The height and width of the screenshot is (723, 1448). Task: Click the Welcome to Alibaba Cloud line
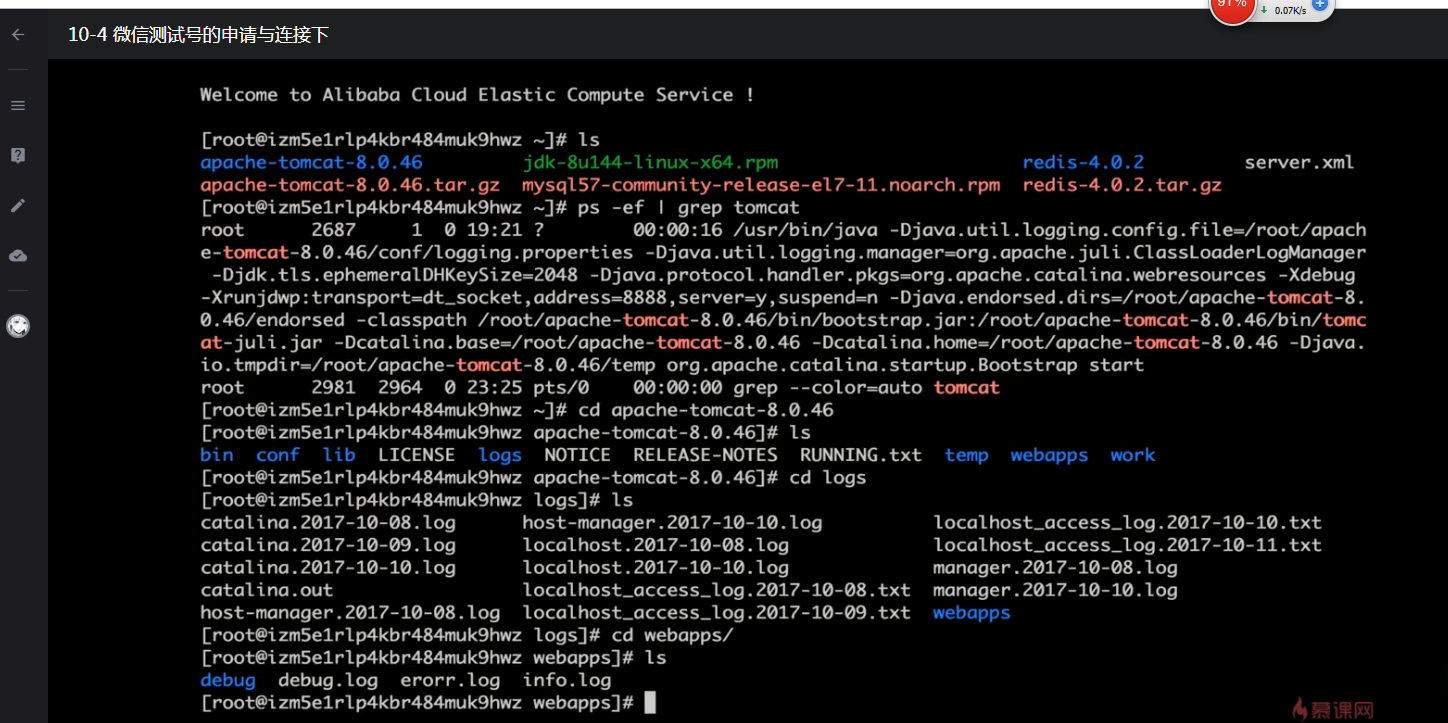coord(477,95)
